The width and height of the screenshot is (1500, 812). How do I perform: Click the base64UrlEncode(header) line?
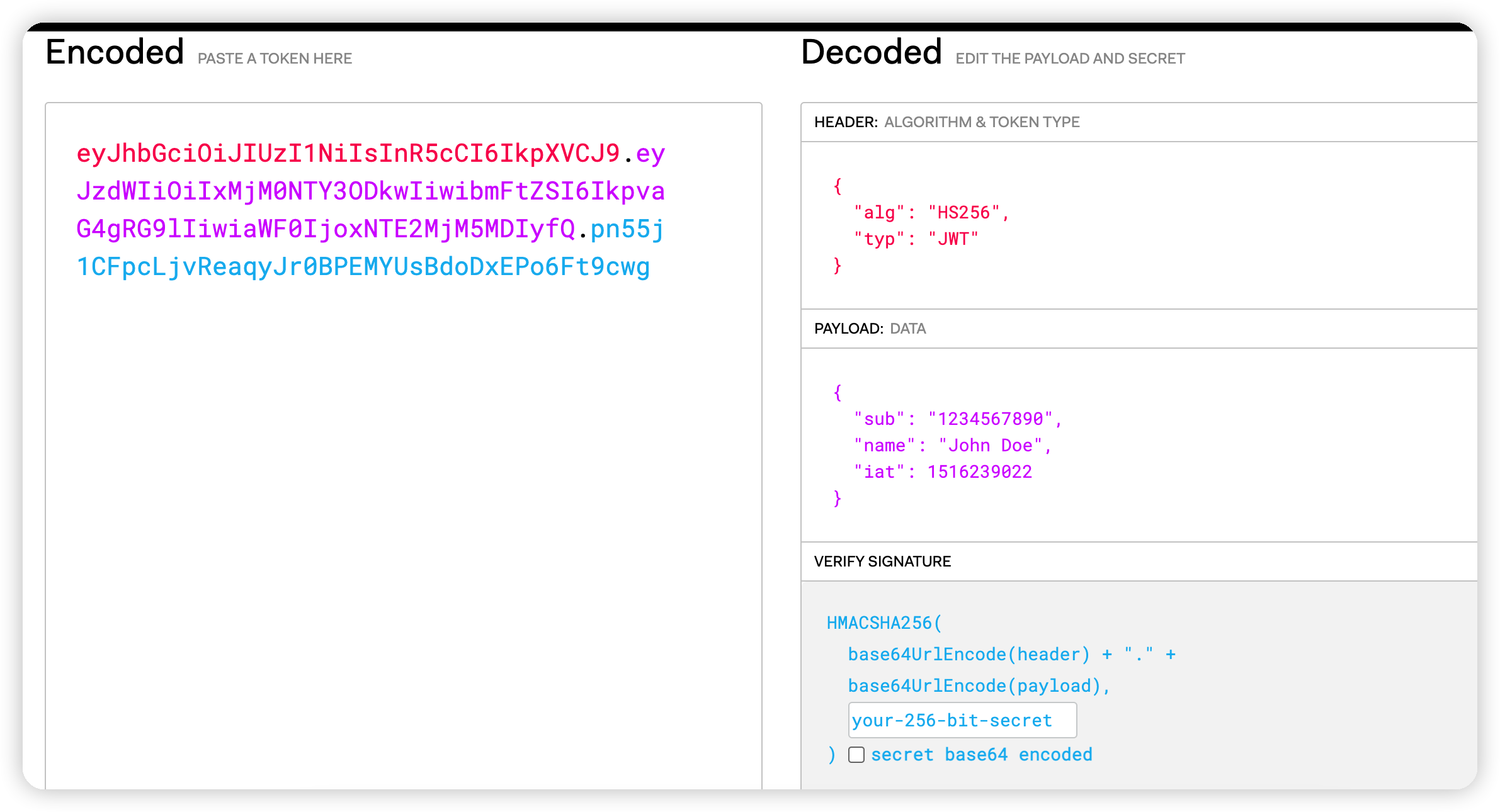[969, 655]
